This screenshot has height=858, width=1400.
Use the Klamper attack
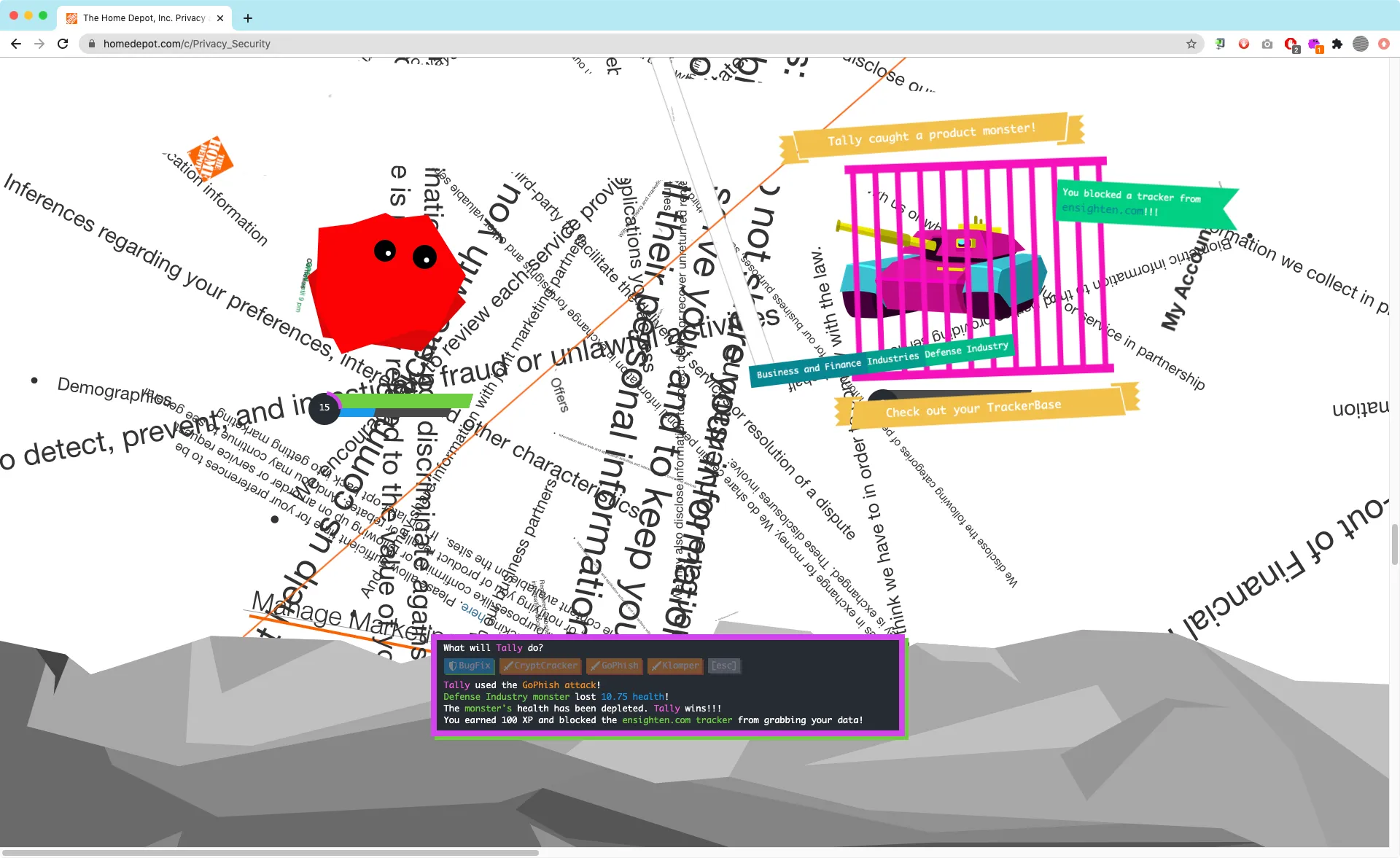click(x=675, y=666)
